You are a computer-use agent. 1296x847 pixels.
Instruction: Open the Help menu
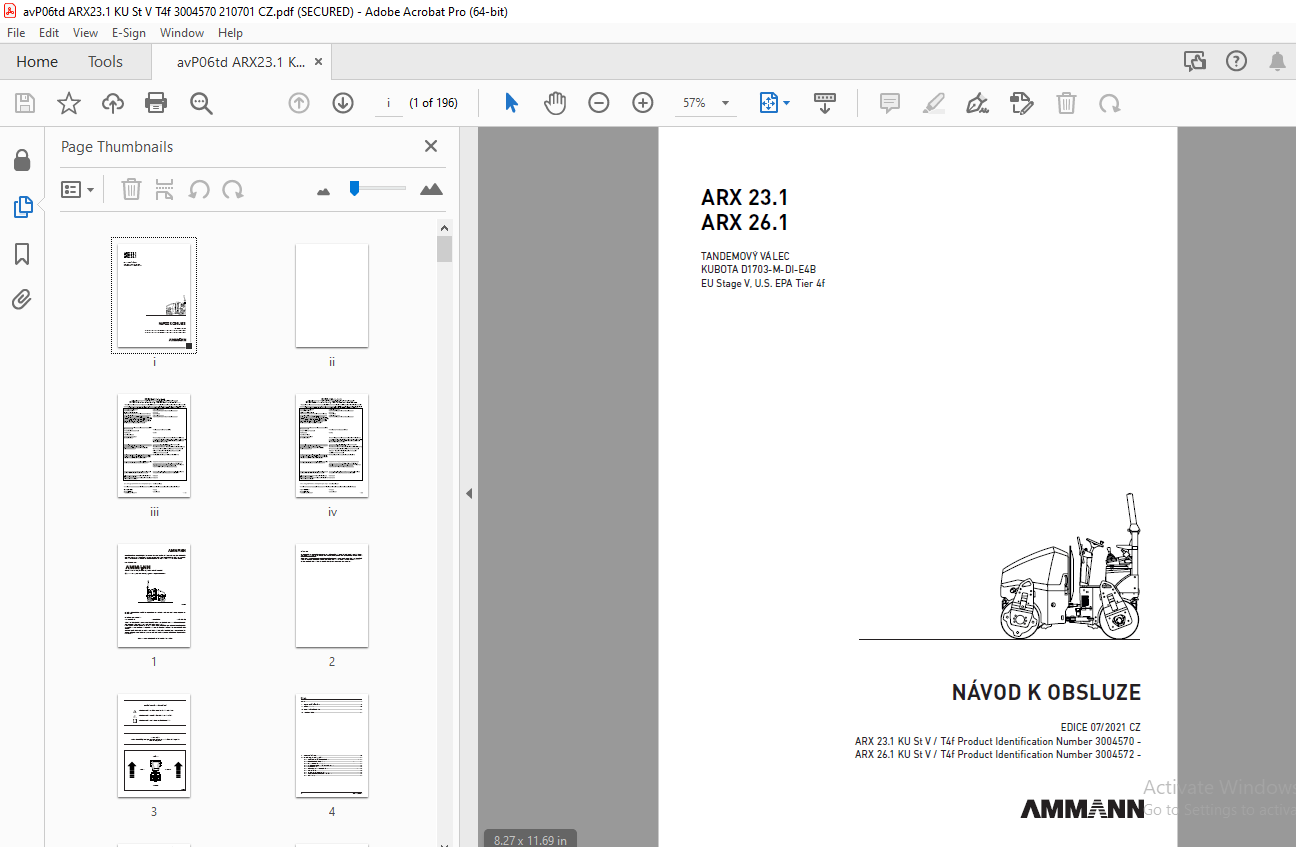(230, 33)
